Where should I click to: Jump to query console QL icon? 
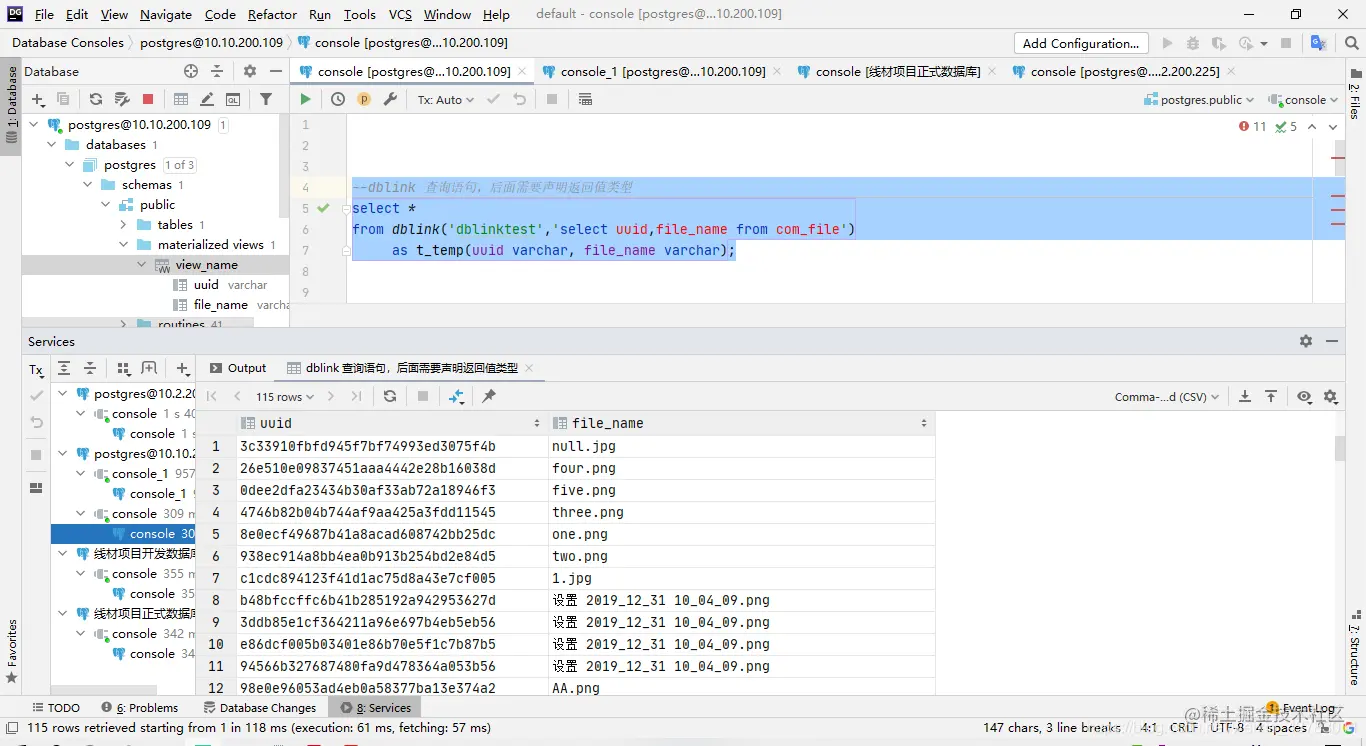pos(233,99)
